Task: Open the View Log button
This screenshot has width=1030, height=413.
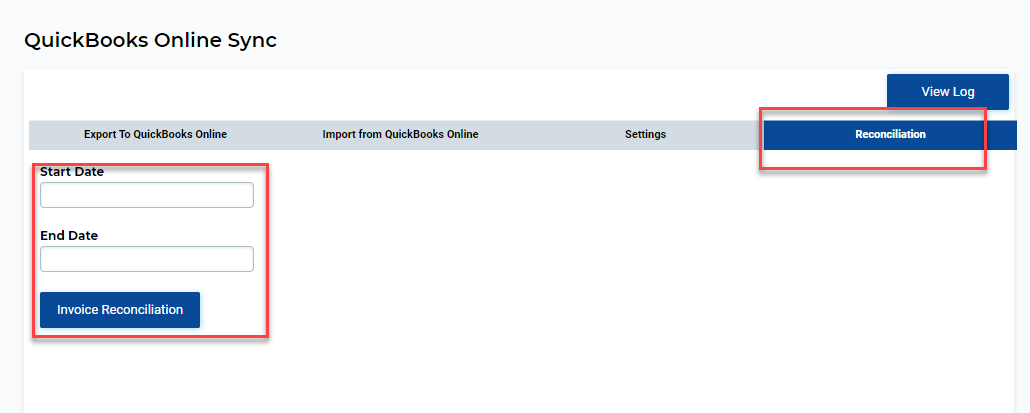Action: coord(947,92)
